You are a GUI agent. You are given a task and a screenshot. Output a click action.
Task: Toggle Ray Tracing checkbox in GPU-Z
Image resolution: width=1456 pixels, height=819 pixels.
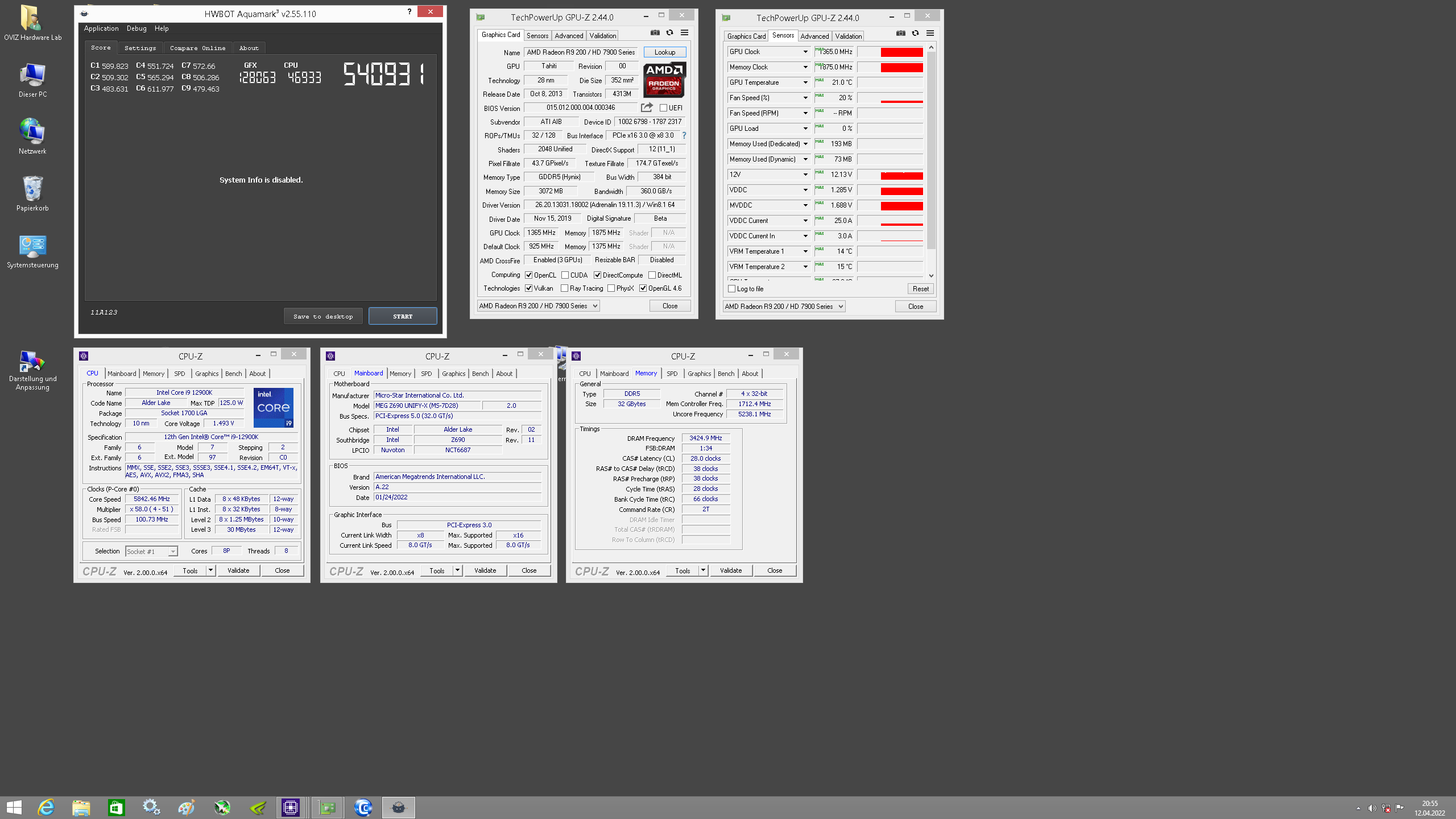click(x=565, y=288)
